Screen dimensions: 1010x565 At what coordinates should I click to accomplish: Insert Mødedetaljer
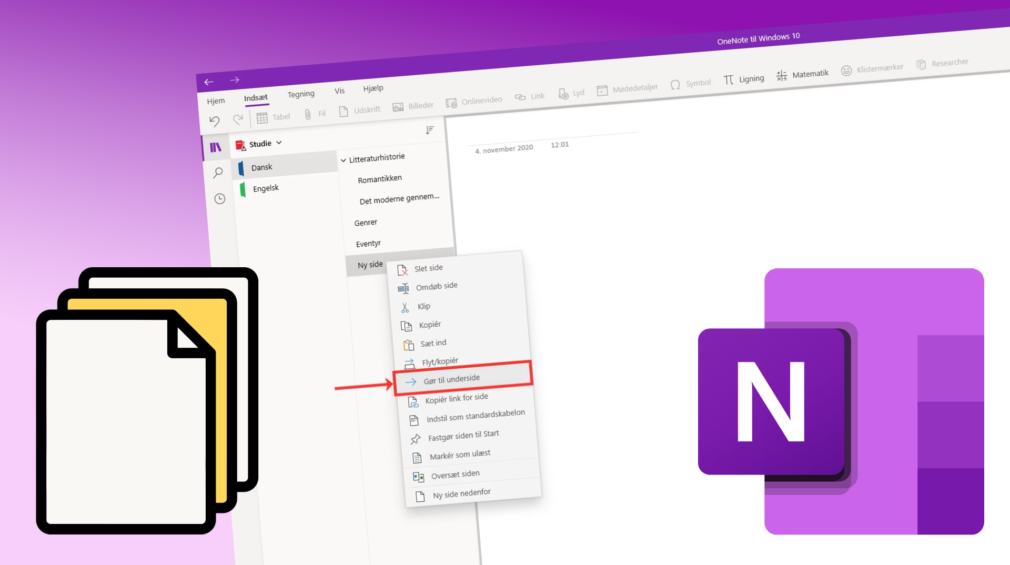(627, 89)
